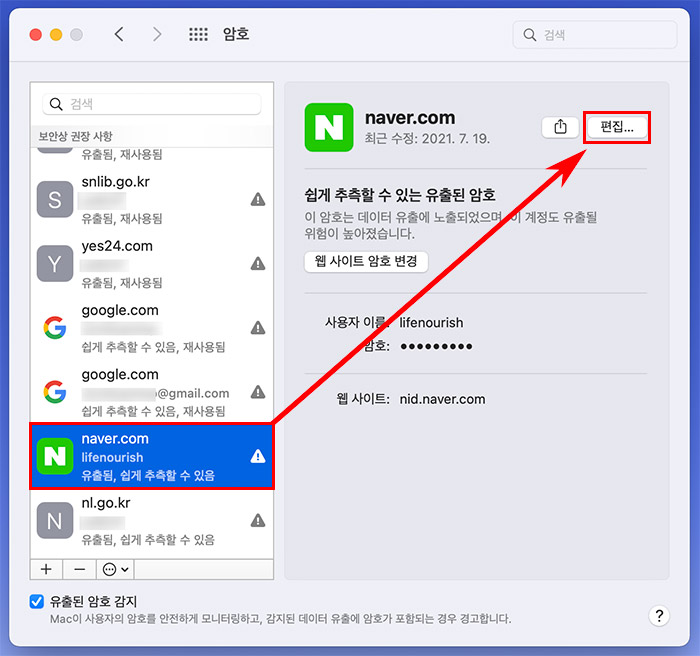Click website value nid.naver.com
The image size is (700, 656).
pyautogui.click(x=442, y=399)
